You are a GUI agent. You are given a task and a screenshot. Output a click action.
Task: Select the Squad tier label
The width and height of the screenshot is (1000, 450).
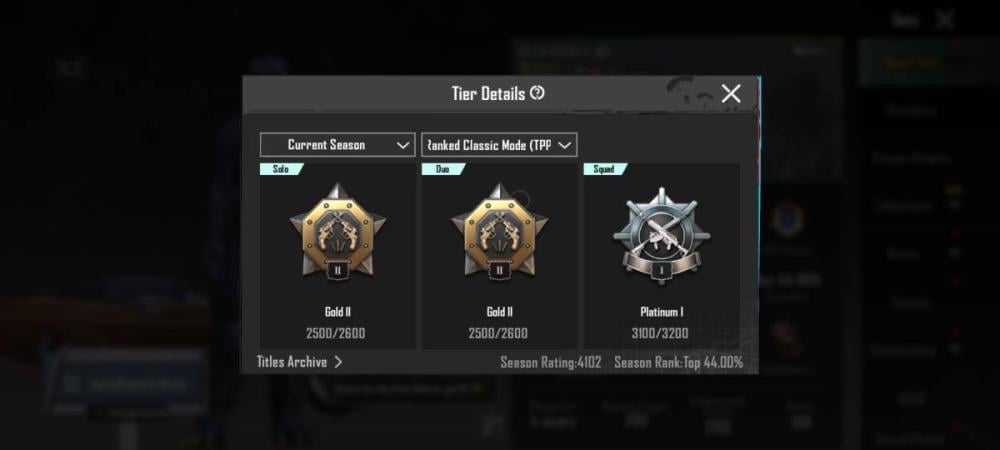coord(605,169)
